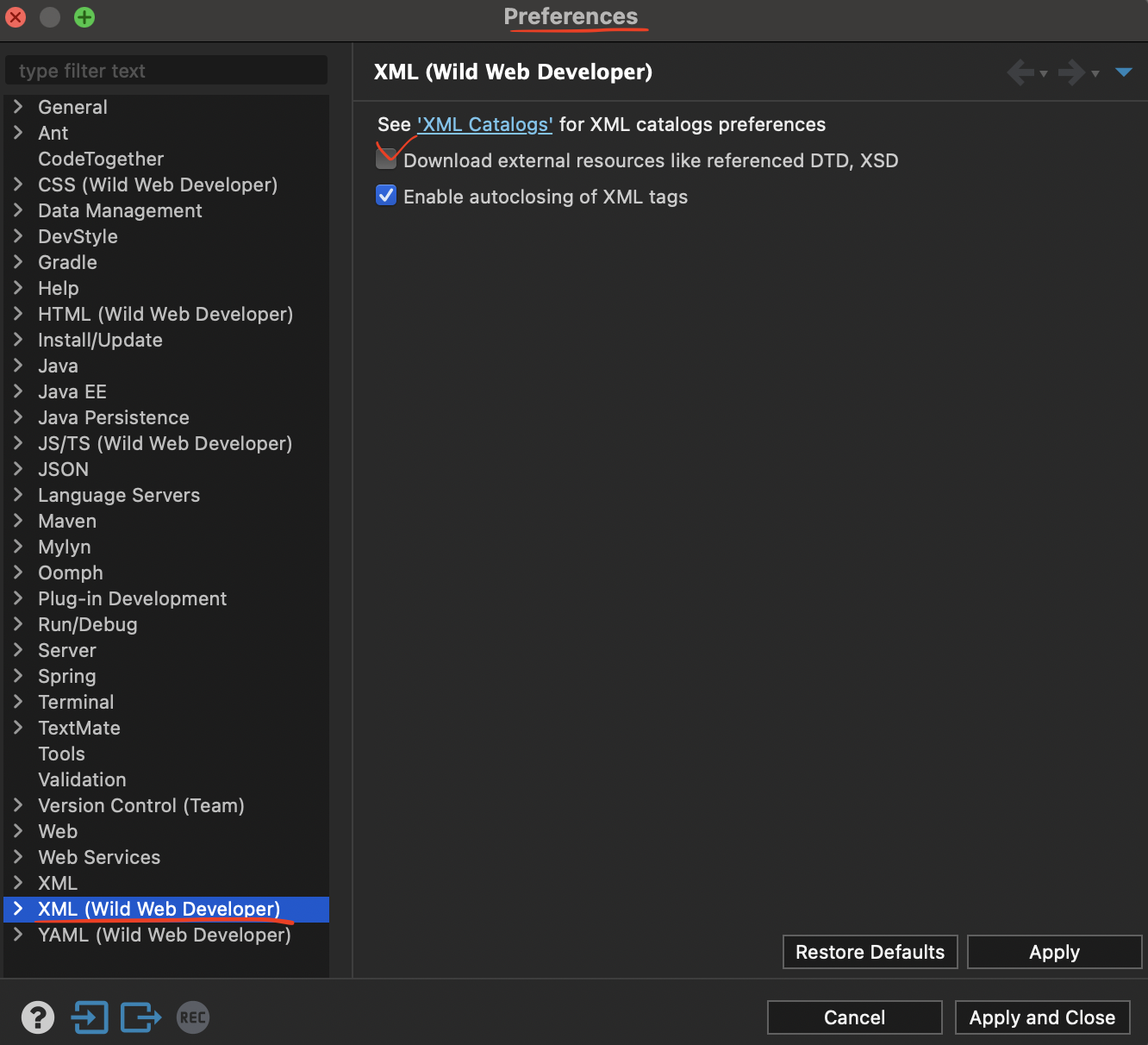Open the forward history dropdown arrow
The width and height of the screenshot is (1148, 1045).
pos(1095,74)
